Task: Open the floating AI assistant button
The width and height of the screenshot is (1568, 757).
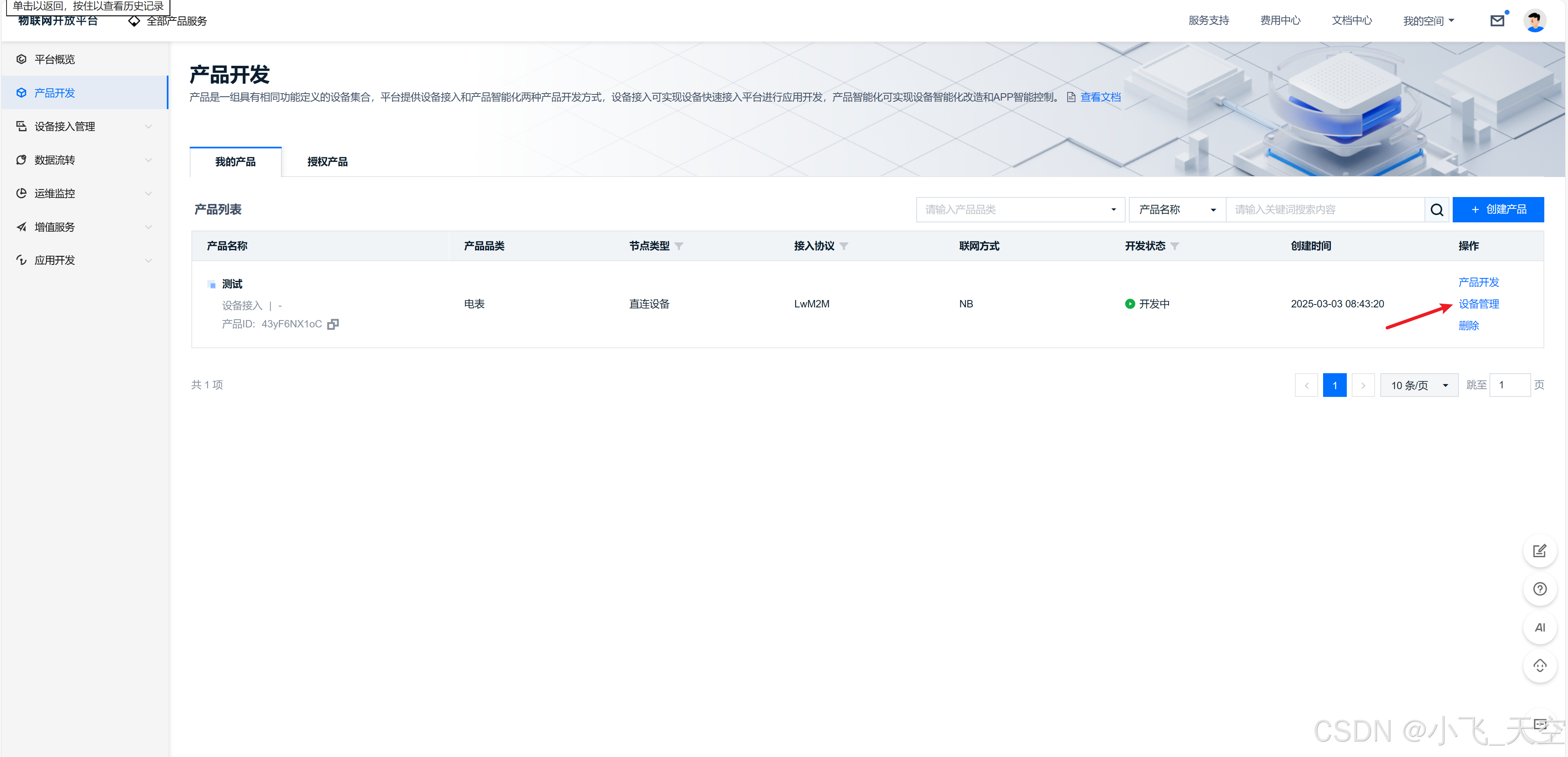Action: [1539, 627]
